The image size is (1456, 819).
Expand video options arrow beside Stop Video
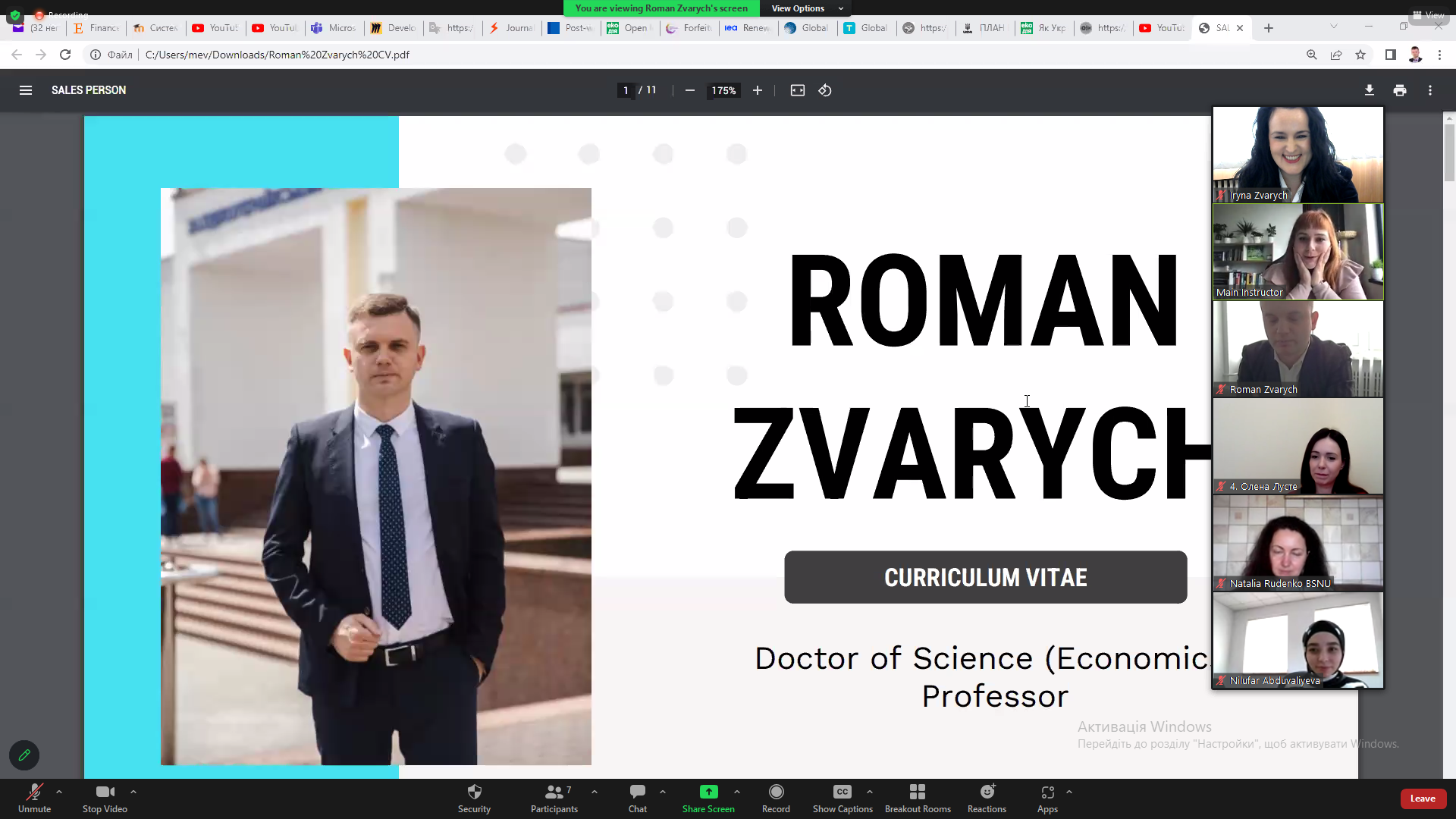[x=133, y=792]
